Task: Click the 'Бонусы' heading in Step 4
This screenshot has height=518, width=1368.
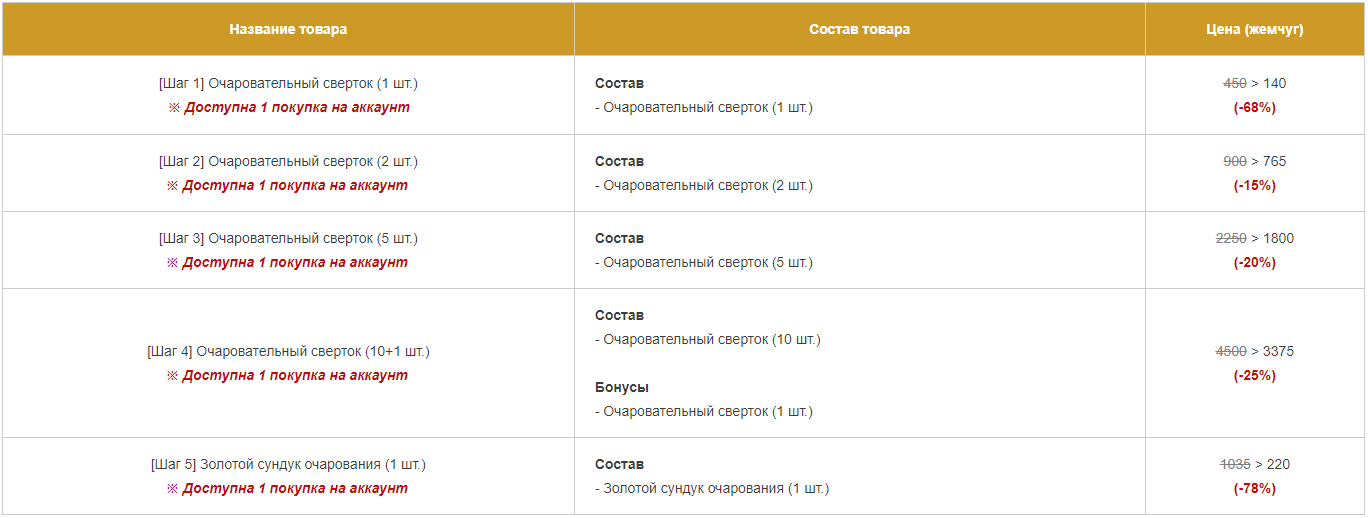Action: [622, 387]
